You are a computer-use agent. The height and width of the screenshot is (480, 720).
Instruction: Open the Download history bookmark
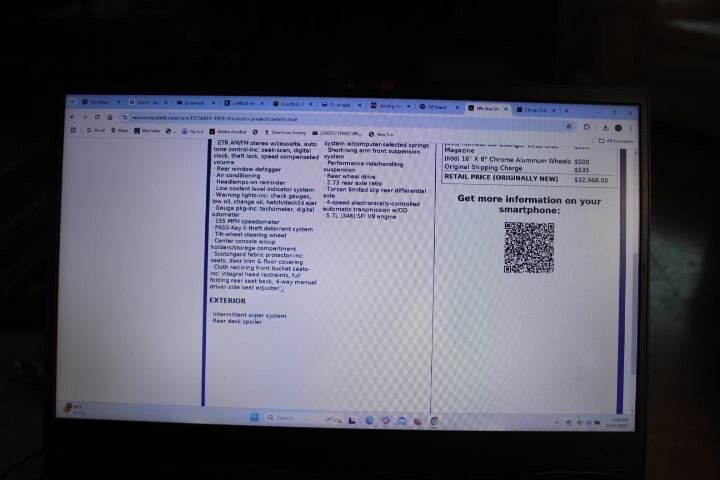point(285,131)
